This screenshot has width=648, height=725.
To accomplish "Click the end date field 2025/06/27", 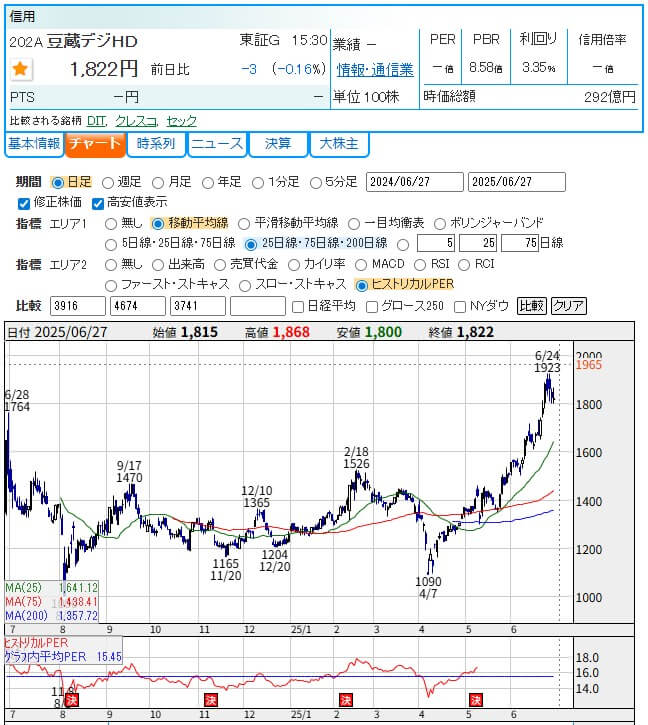I will (517, 182).
